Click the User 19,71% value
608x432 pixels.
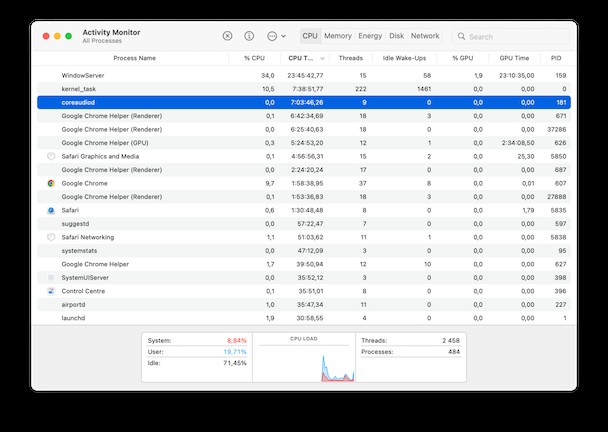235,352
